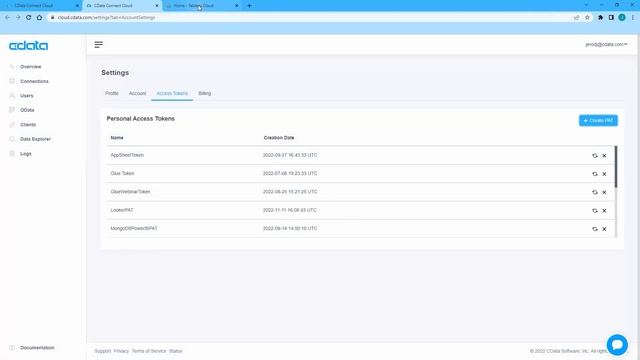The image size is (640, 360).
Task: Regenerate the LookerPAT token
Action: pos(595,211)
